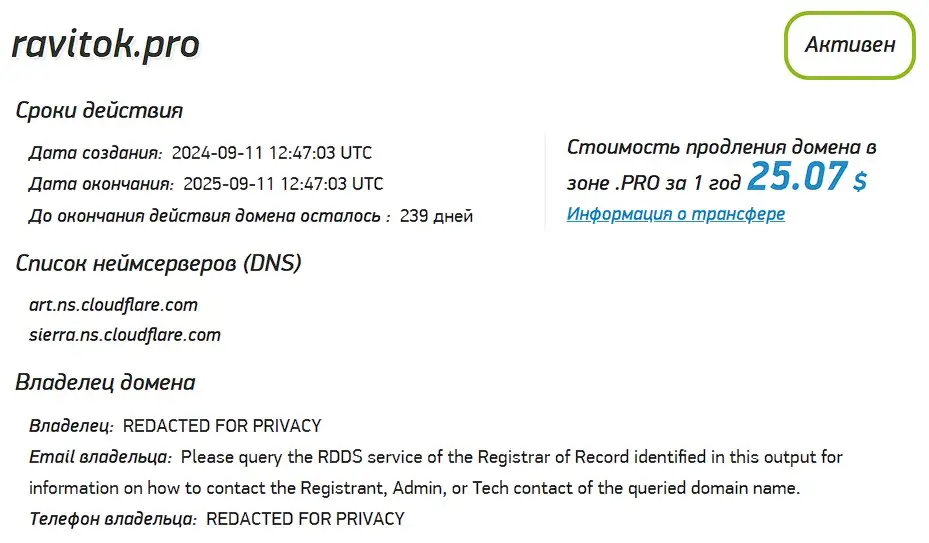Click sierra.ns.cloudflare.com nameserver entry

coord(125,335)
